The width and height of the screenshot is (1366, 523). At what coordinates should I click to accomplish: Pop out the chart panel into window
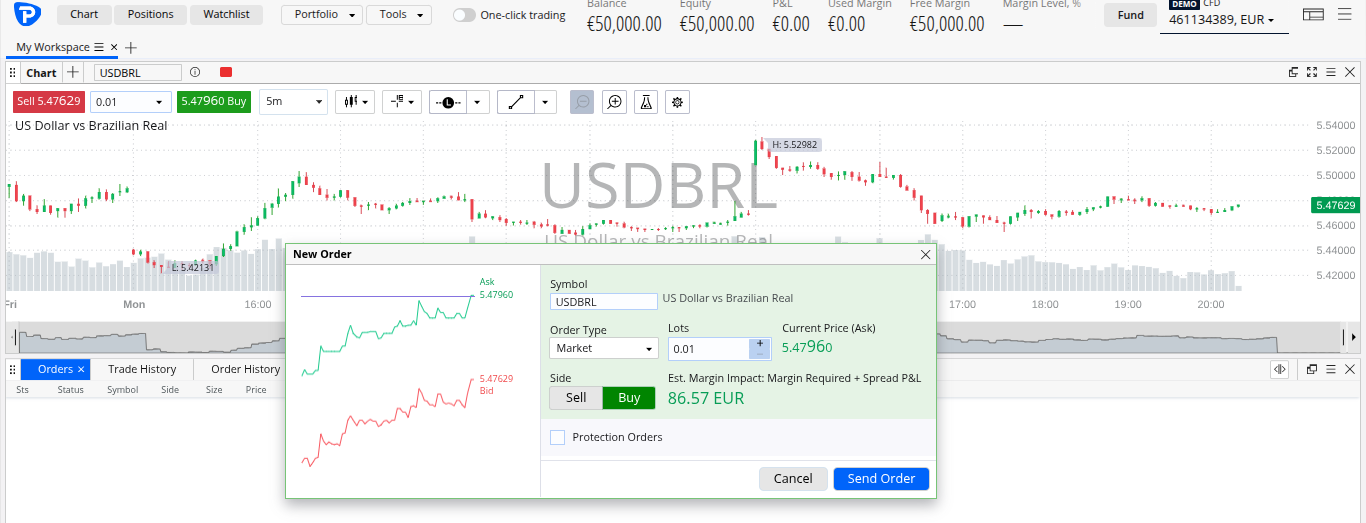pyautogui.click(x=1293, y=72)
